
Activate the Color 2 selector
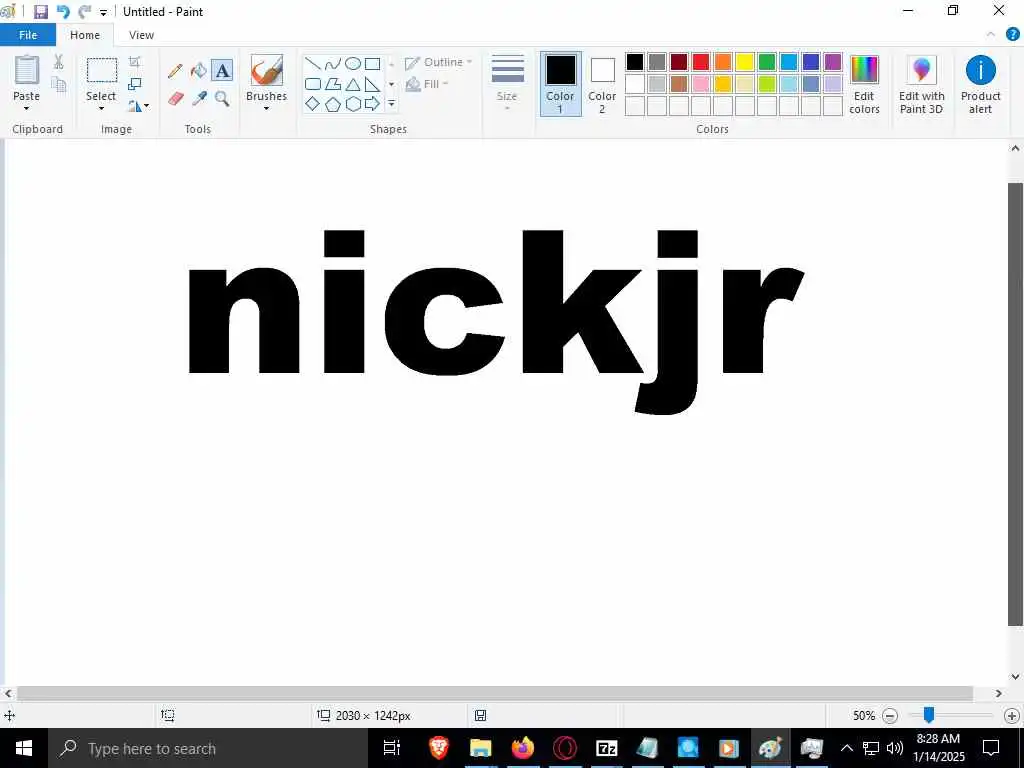coord(601,84)
